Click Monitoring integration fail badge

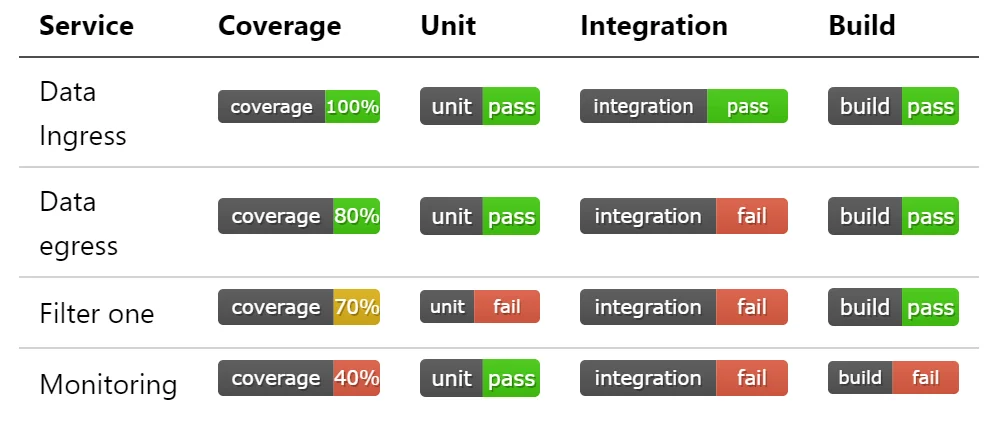point(684,378)
